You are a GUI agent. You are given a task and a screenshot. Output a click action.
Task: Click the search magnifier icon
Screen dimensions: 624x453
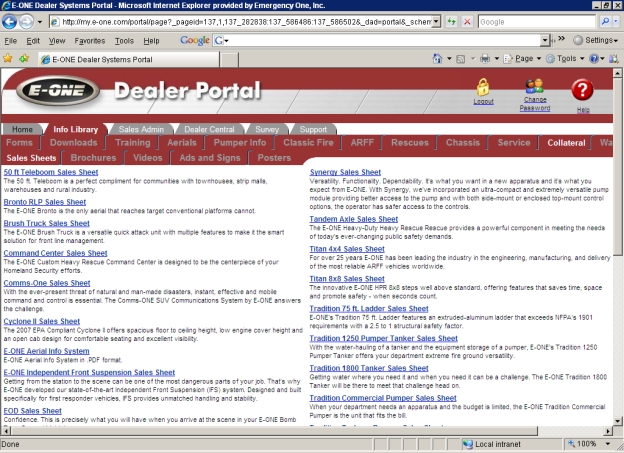[605, 21]
